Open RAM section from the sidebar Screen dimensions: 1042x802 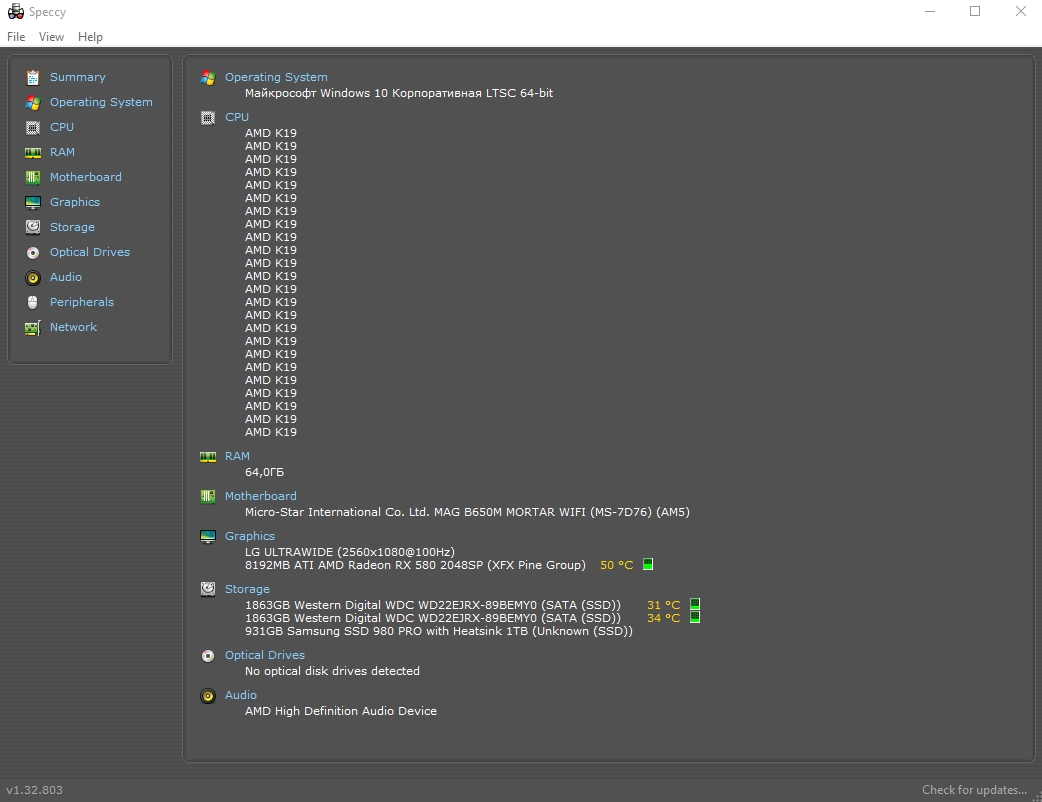click(62, 152)
